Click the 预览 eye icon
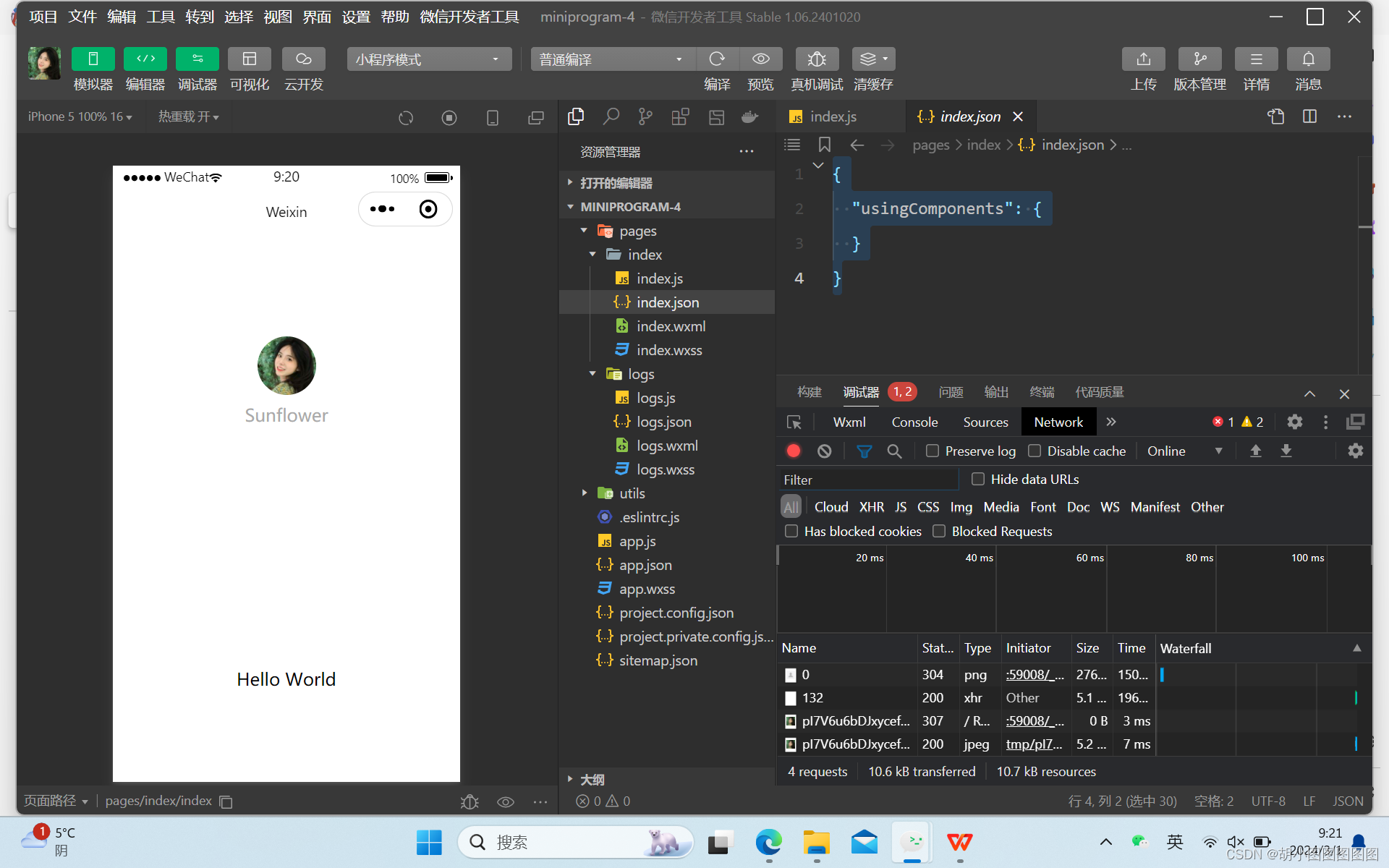Viewport: 1389px width, 868px height. pyautogui.click(x=760, y=59)
